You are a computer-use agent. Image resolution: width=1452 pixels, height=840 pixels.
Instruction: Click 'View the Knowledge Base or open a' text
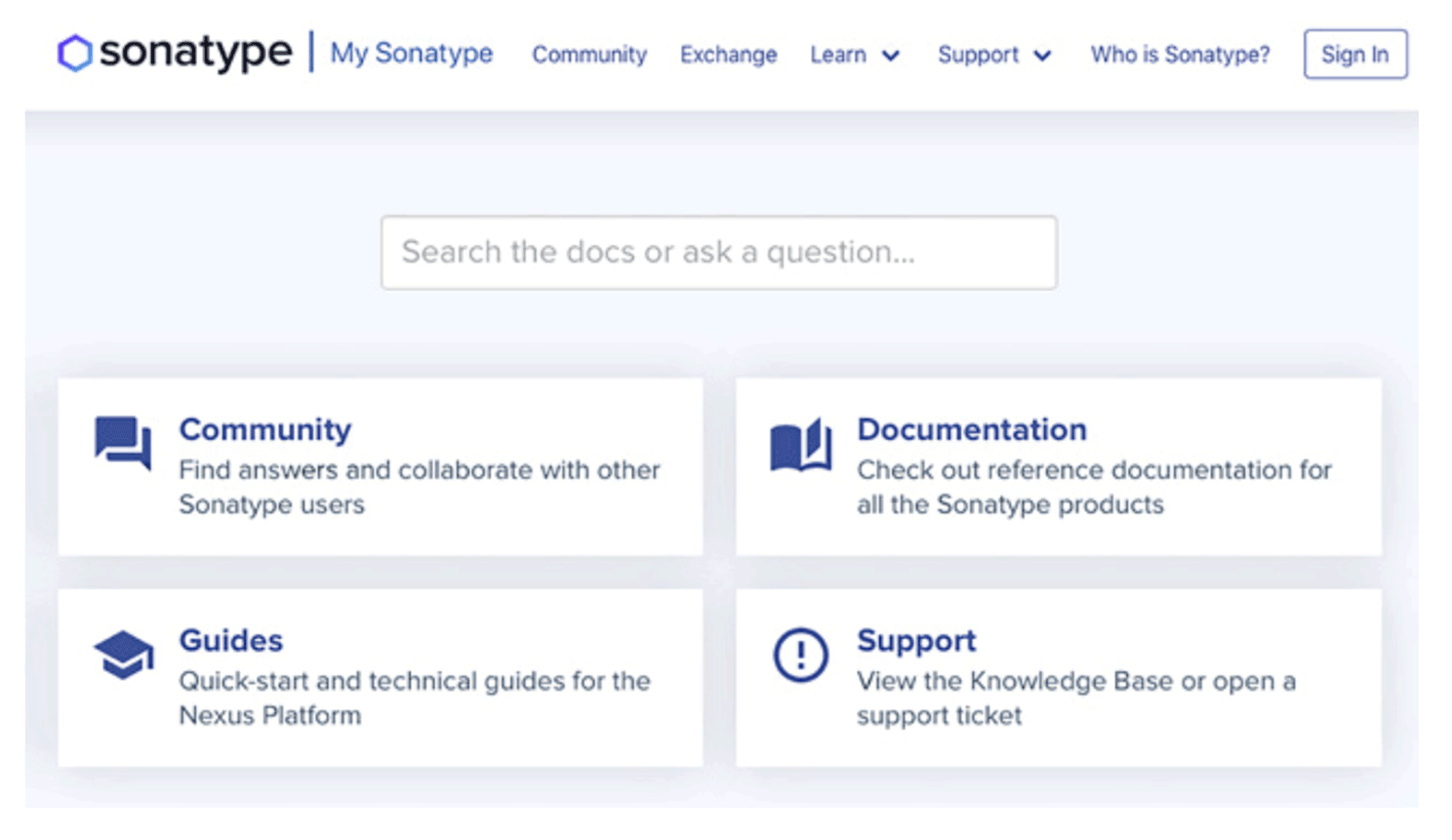1076,680
